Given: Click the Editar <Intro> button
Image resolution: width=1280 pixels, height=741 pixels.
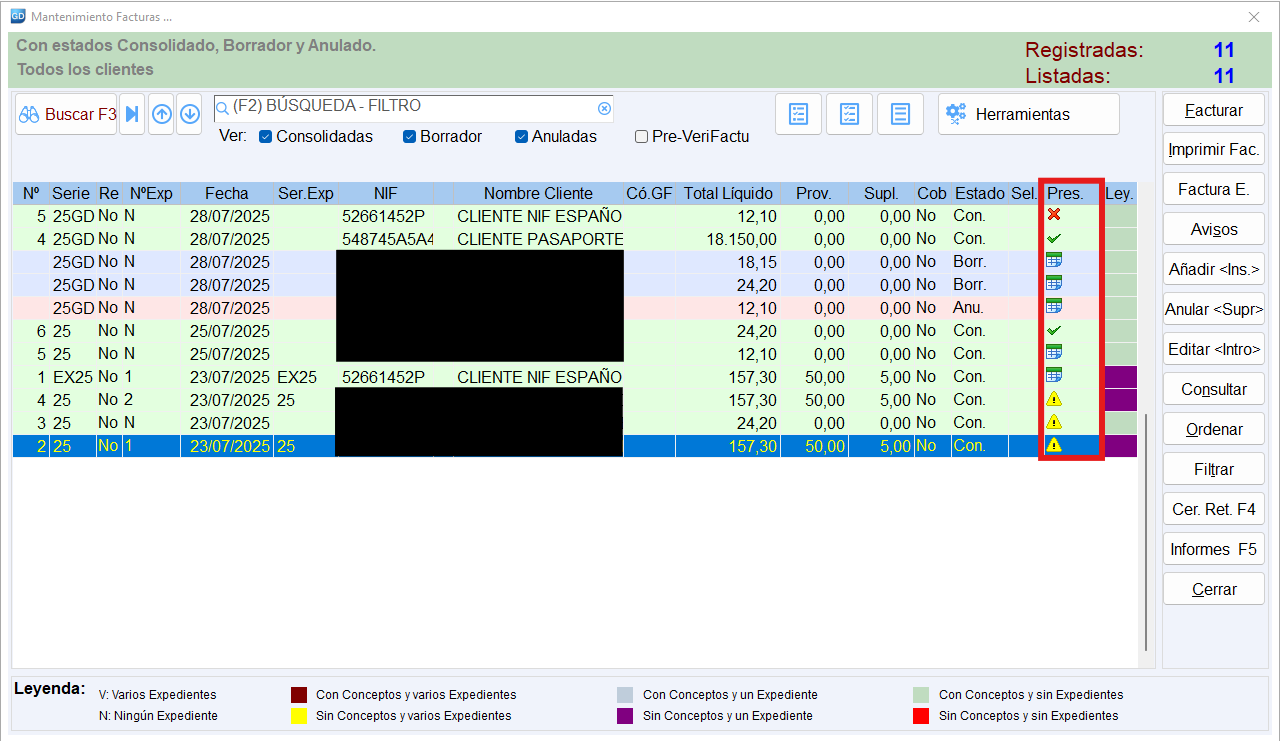Looking at the screenshot, I should click(x=1214, y=350).
